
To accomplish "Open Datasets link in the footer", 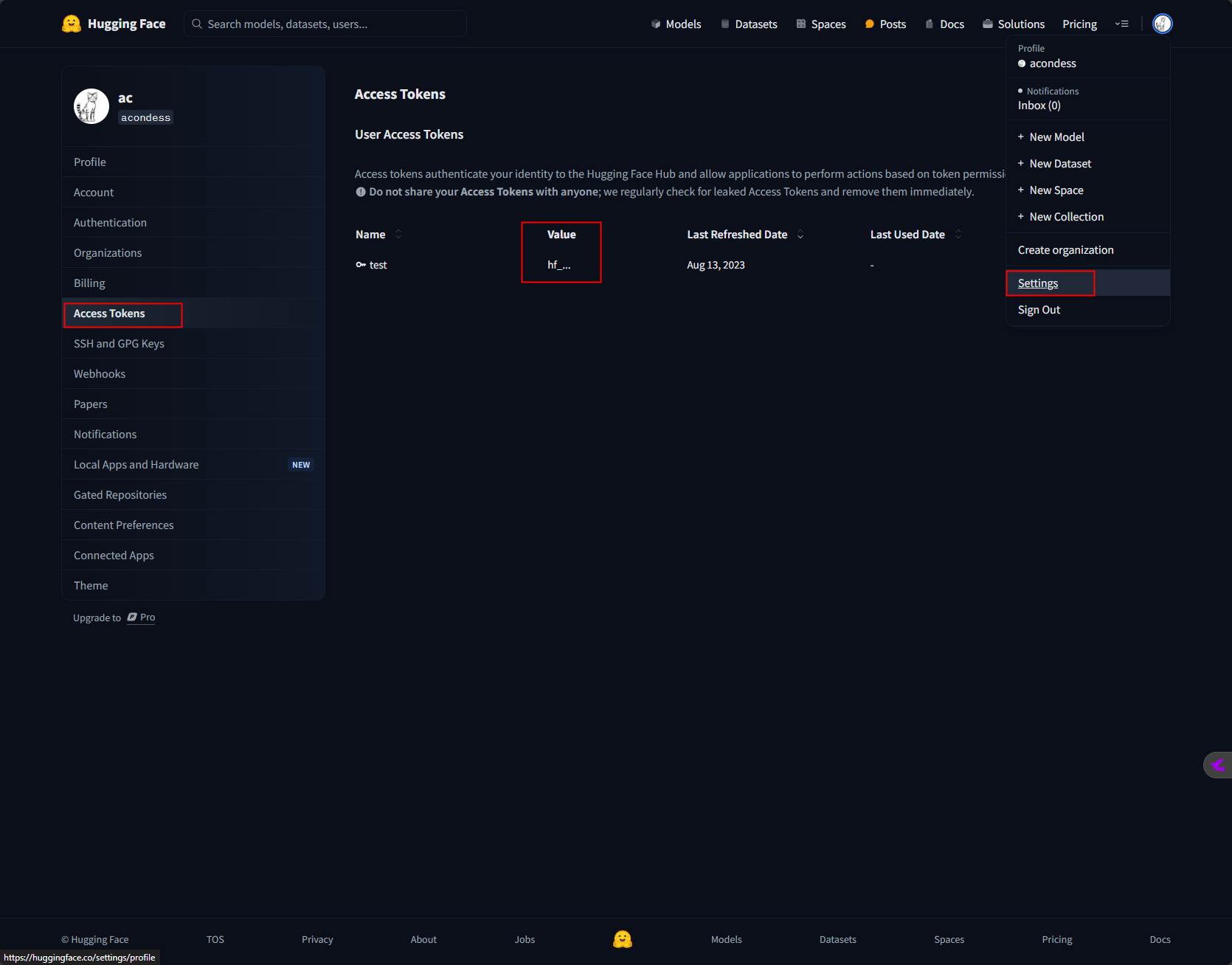I will point(838,939).
